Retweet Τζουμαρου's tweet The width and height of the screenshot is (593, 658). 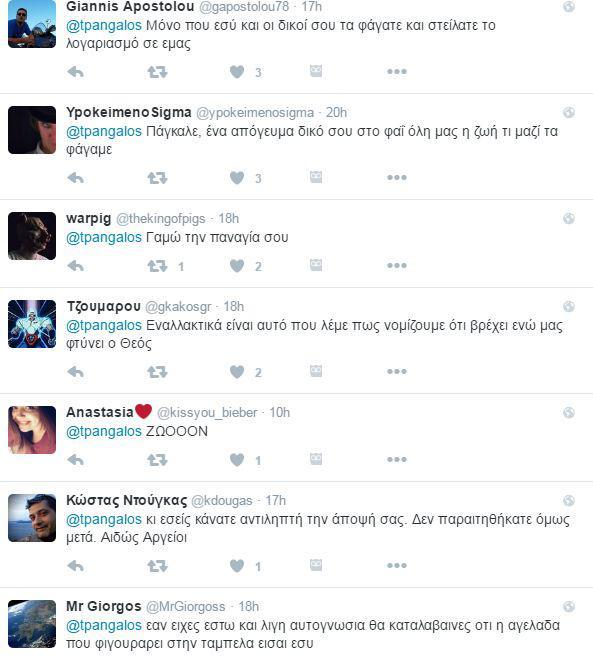(157, 372)
